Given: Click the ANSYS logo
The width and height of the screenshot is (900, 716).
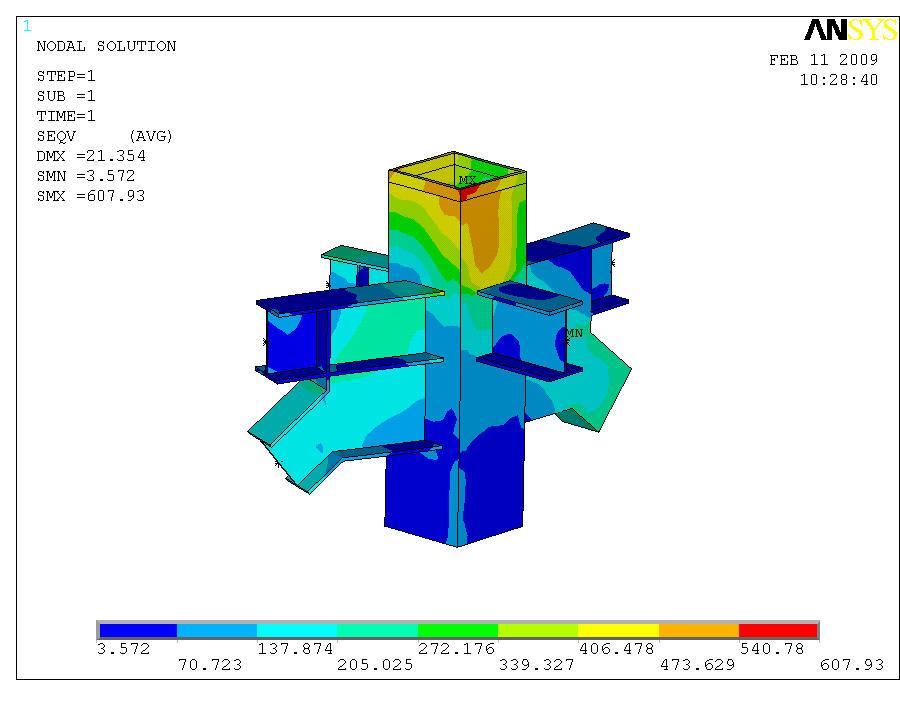Looking at the screenshot, I should coord(851,30).
